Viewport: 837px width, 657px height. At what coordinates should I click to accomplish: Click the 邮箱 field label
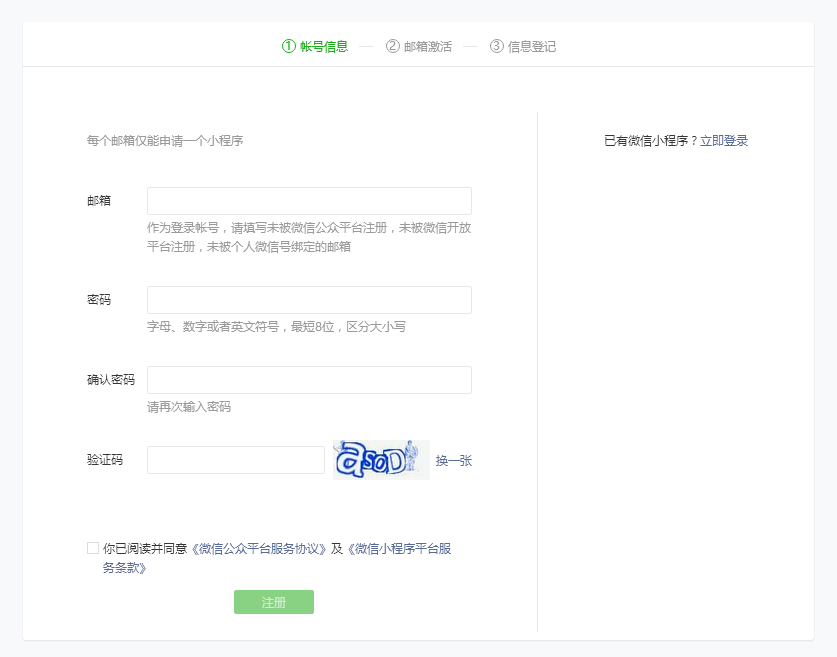tap(99, 201)
